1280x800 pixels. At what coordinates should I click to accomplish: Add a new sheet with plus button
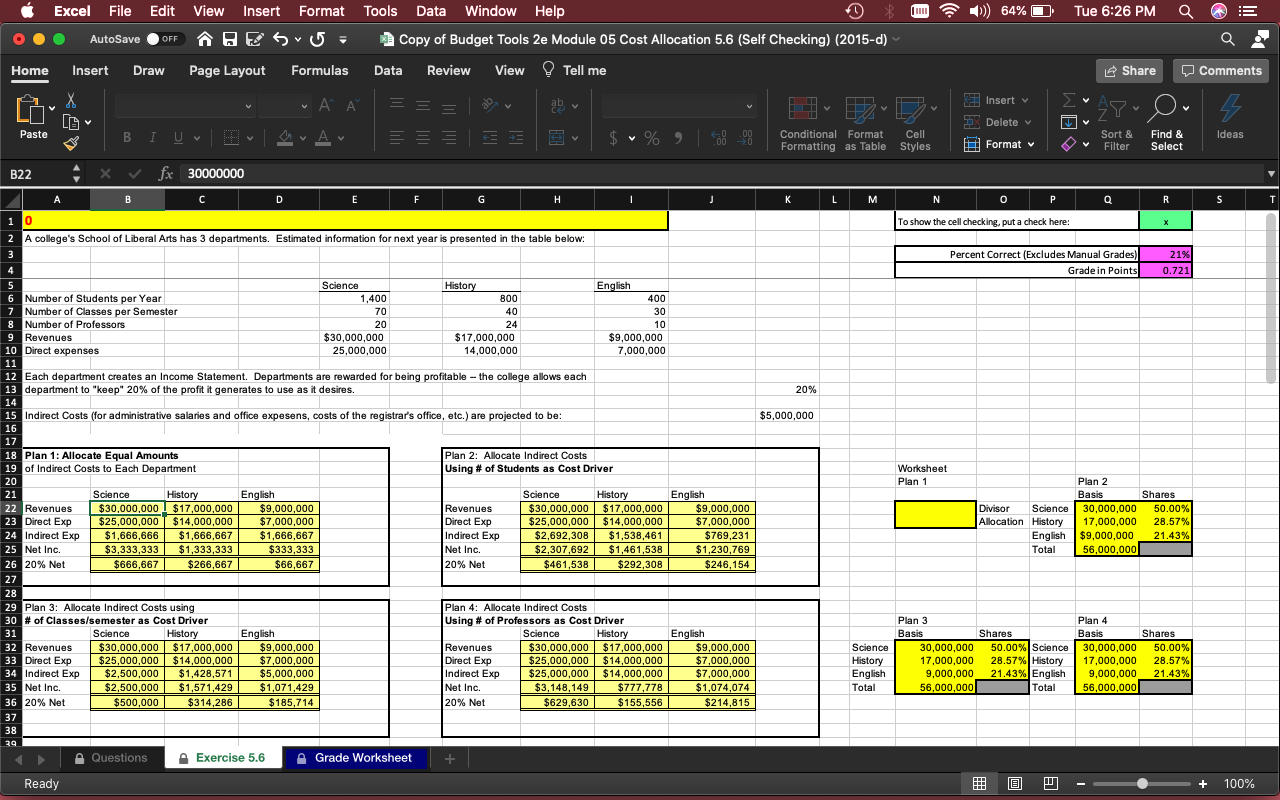click(x=450, y=759)
